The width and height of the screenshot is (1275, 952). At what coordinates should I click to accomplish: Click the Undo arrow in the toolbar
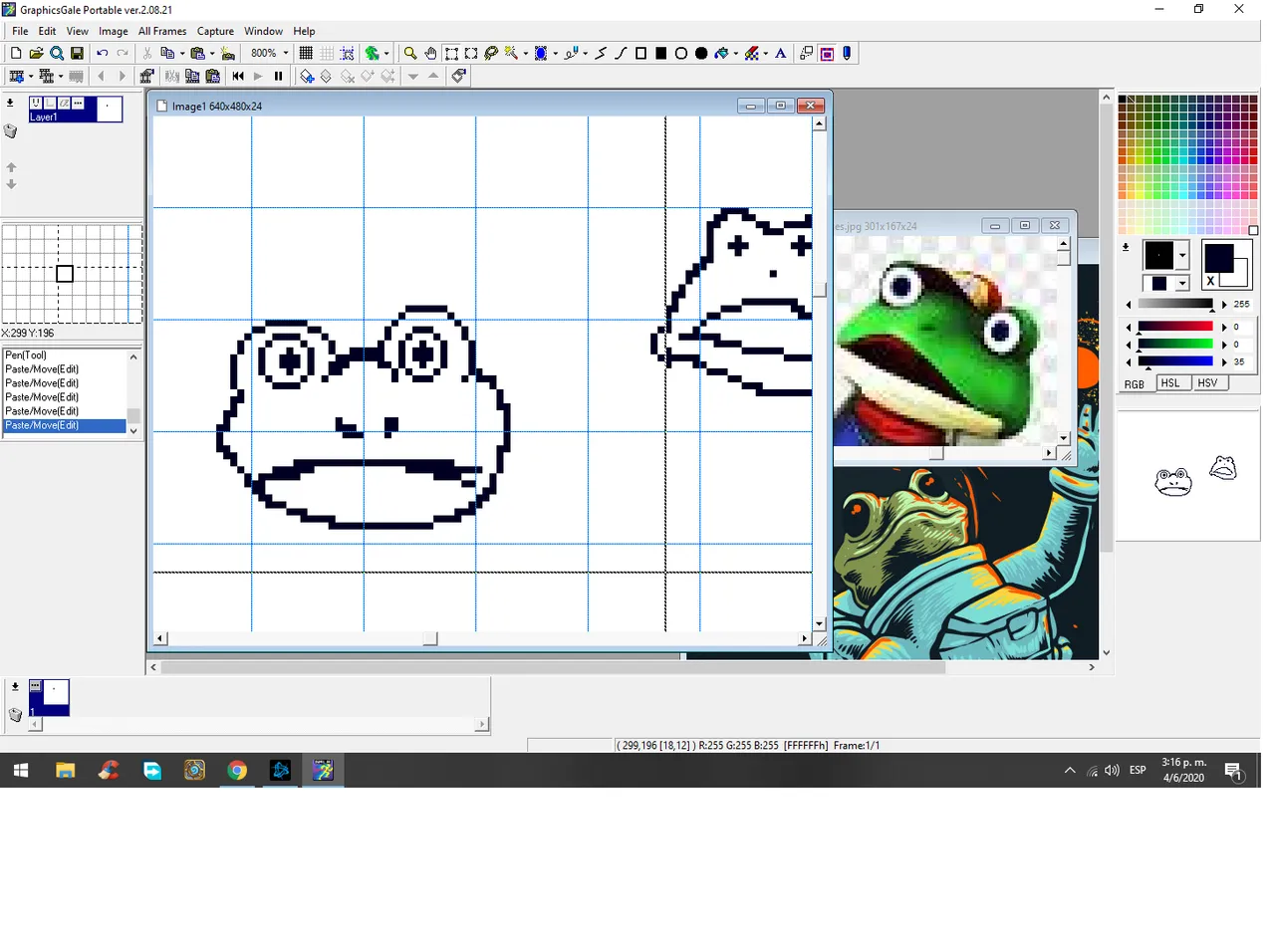[x=102, y=54]
